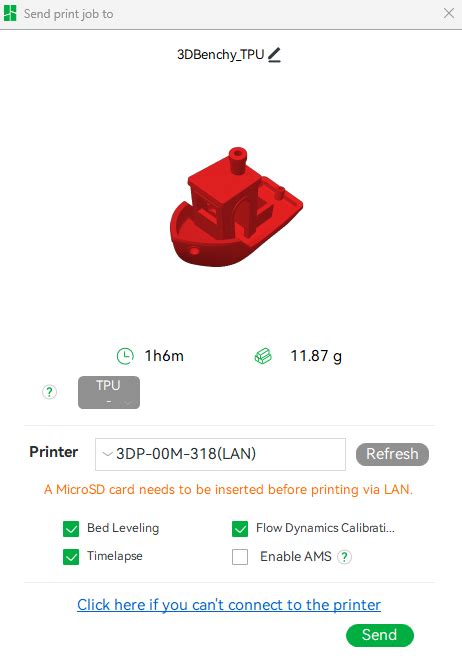
Task: Click the Bambu Studio logo icon in title bar
Action: point(10,13)
